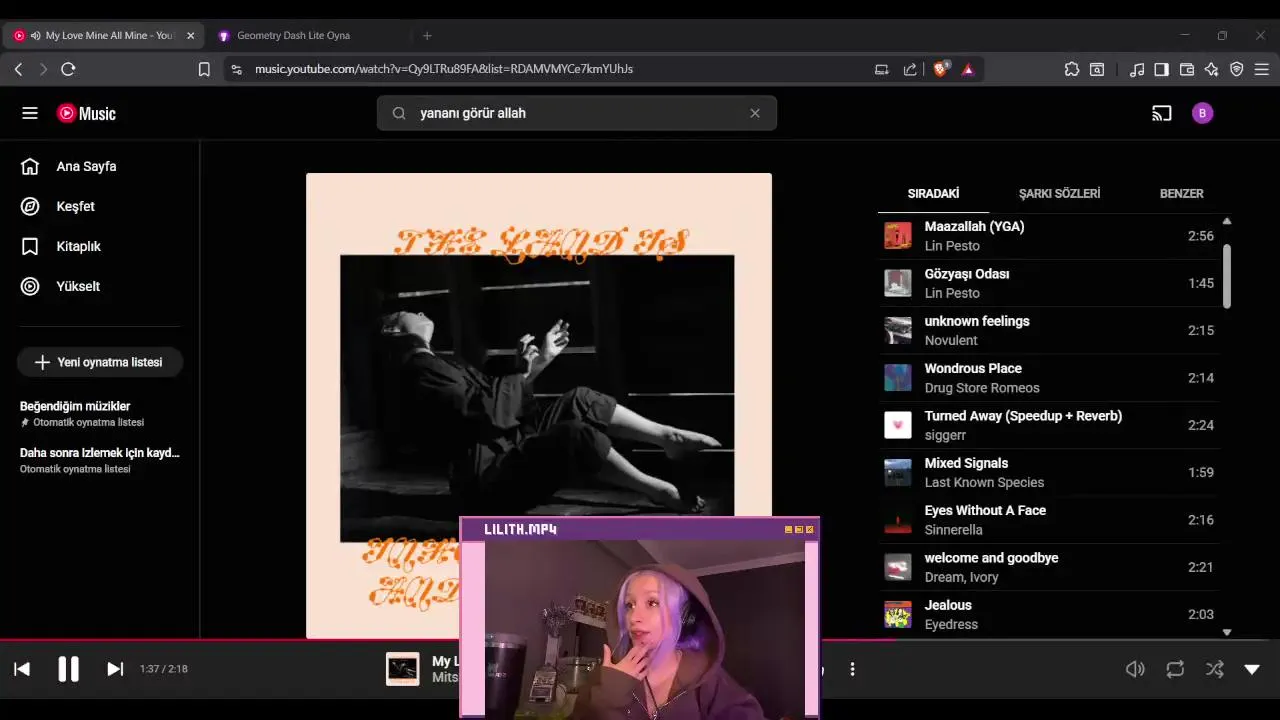Screen dimensions: 1280x720
Task: Reload the current page
Action: pyautogui.click(x=68, y=69)
